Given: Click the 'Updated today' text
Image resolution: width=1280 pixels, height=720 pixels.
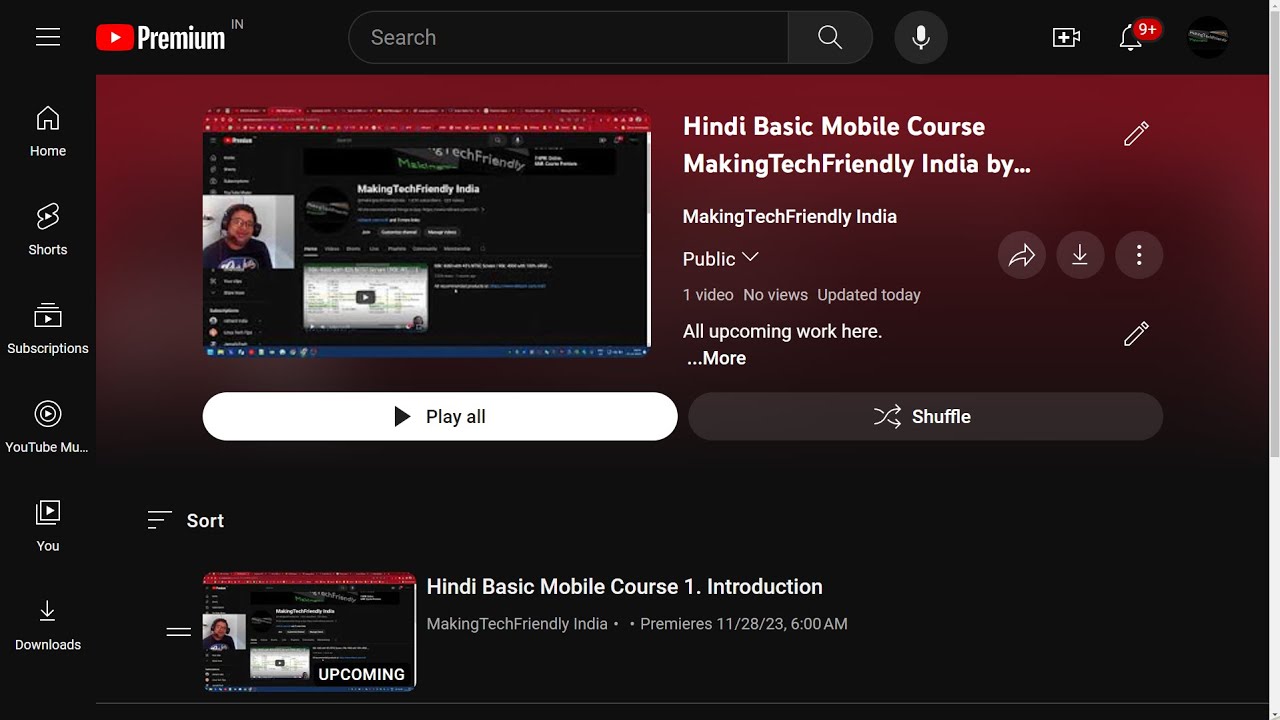Looking at the screenshot, I should tap(869, 295).
